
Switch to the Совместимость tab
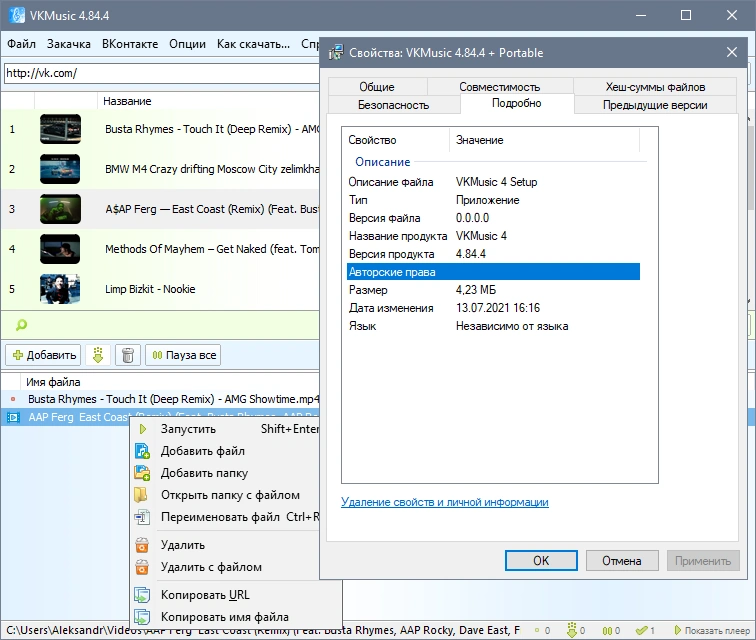click(x=500, y=87)
